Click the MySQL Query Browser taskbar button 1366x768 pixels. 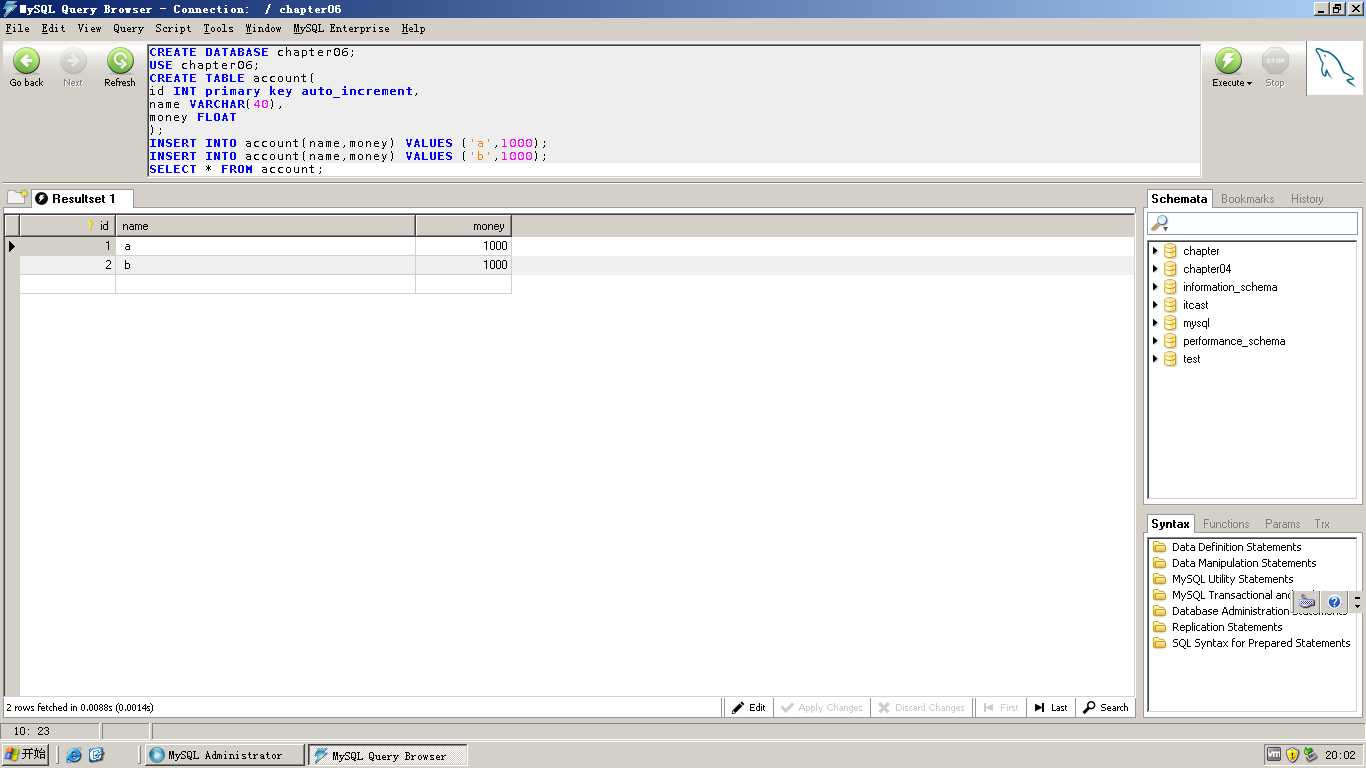[388, 755]
